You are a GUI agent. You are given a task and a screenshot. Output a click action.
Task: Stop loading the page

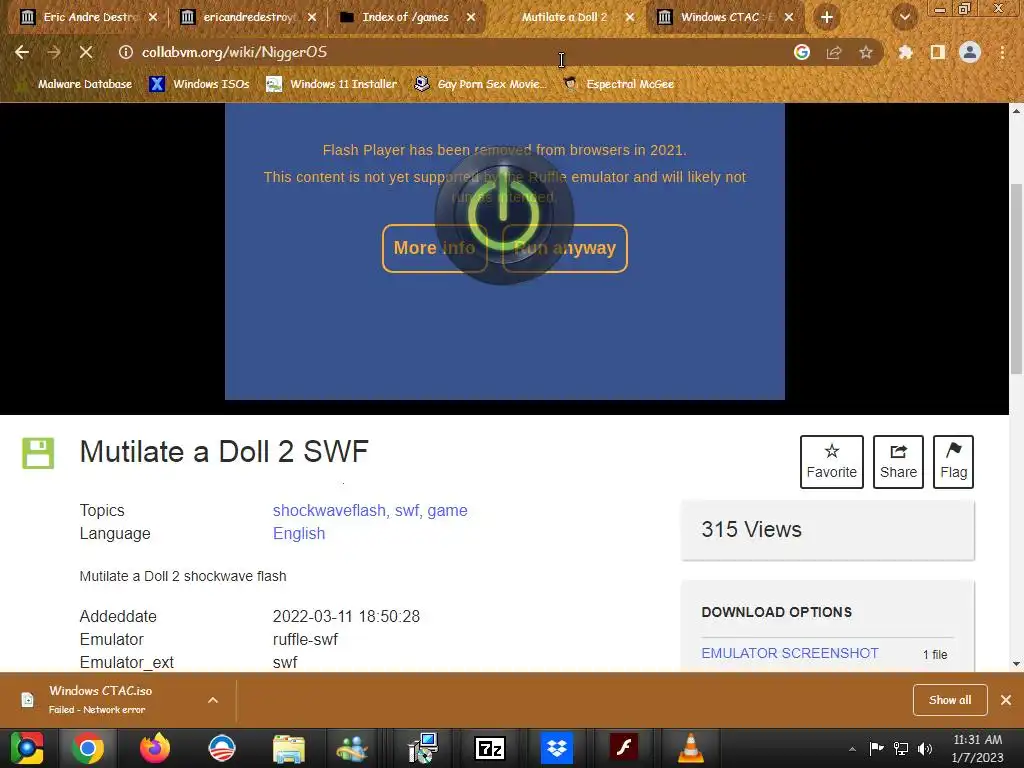pos(86,52)
